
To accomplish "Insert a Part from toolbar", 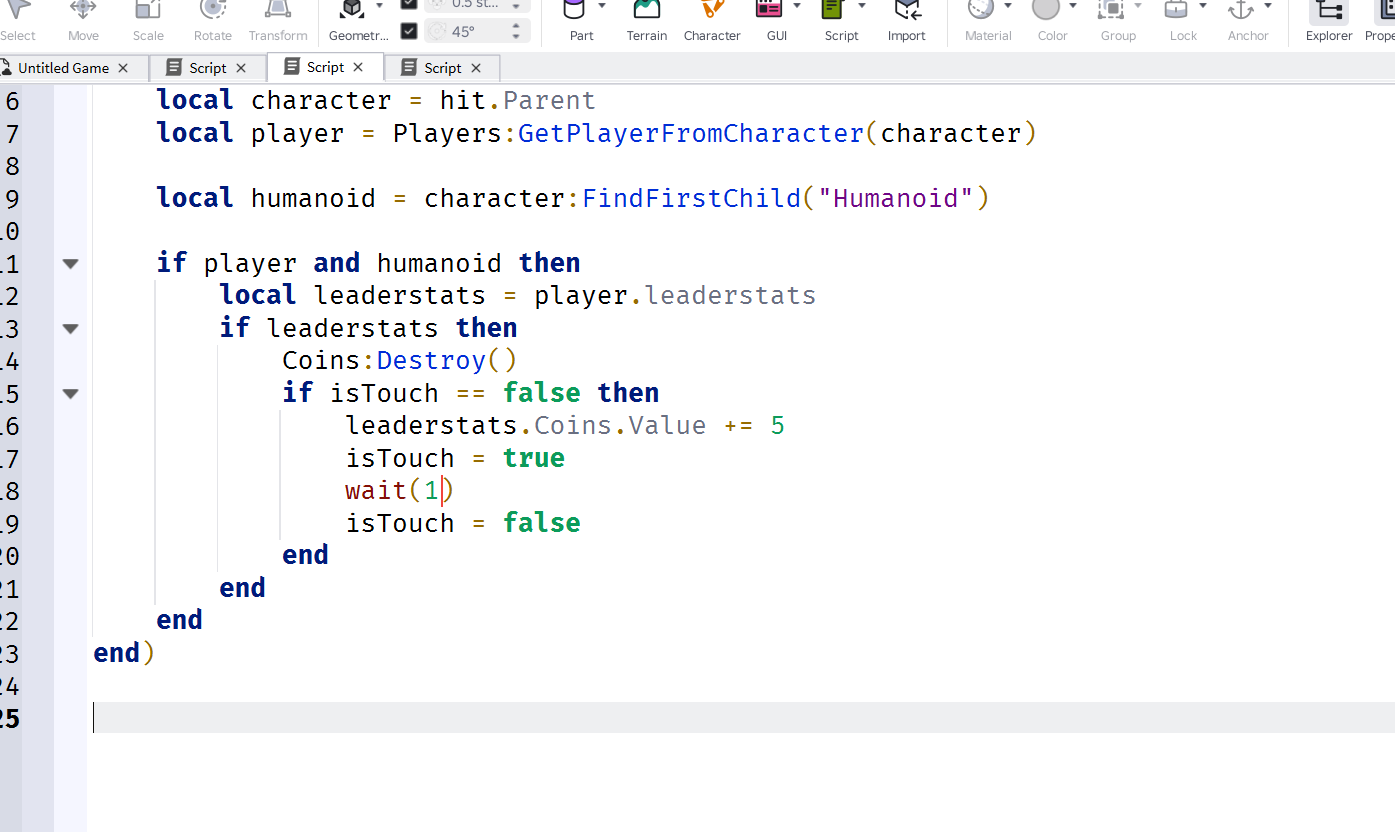I will (x=574, y=12).
